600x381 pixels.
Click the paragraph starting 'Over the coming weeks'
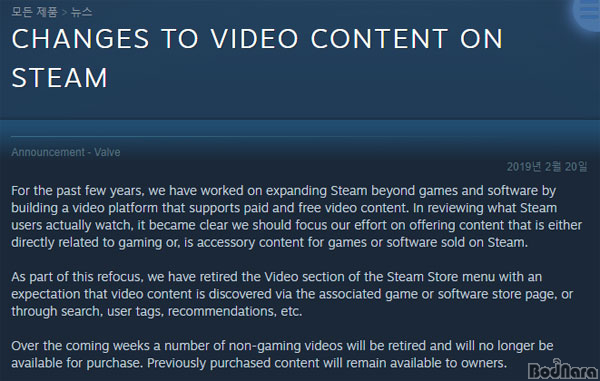click(282, 355)
